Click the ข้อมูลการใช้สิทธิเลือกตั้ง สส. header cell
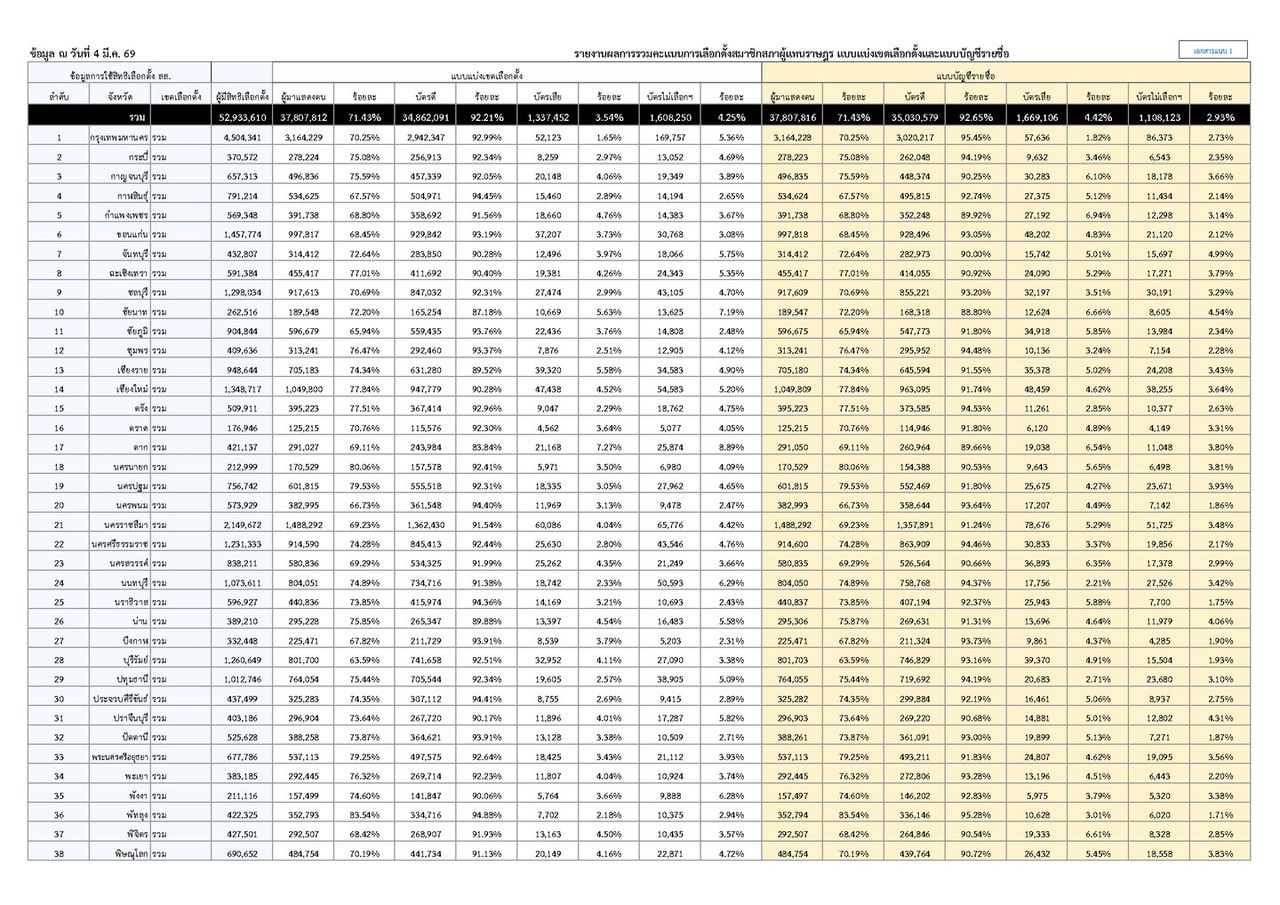 [x=119, y=76]
